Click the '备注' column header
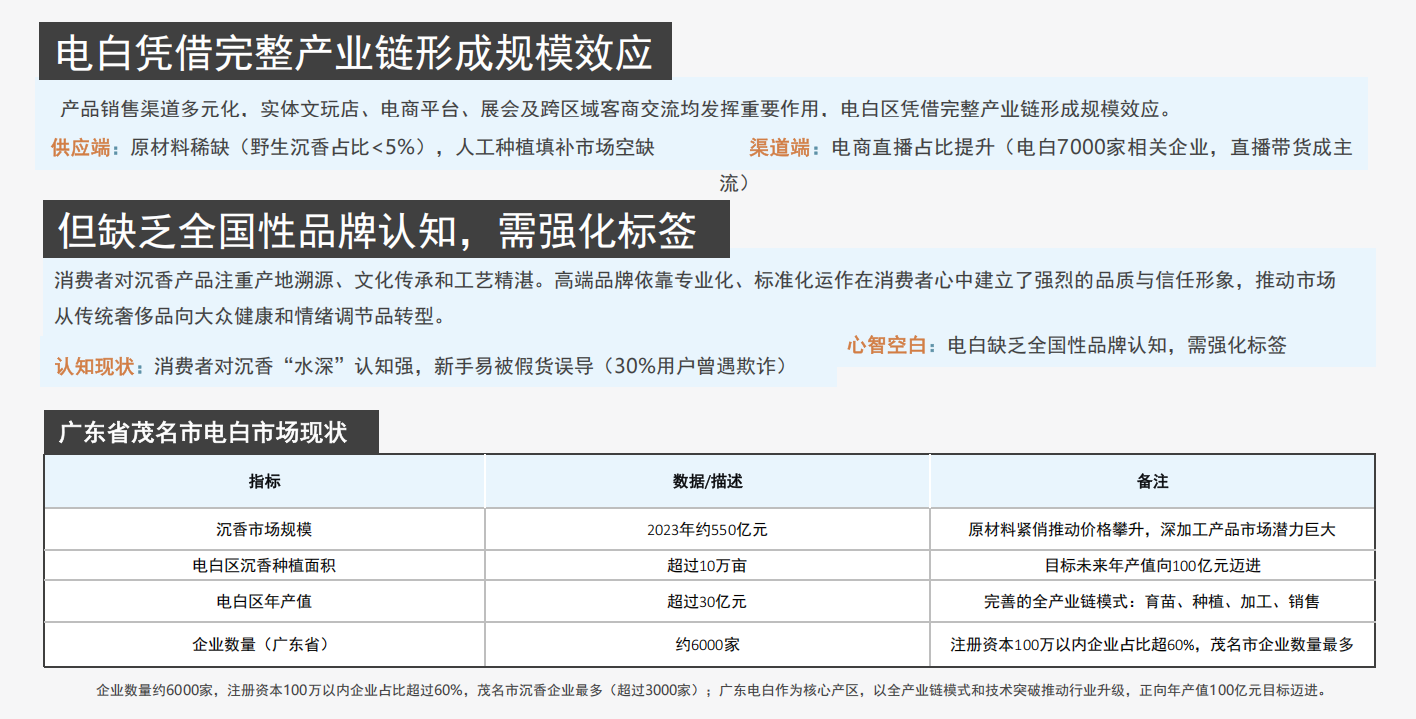 click(1150, 481)
